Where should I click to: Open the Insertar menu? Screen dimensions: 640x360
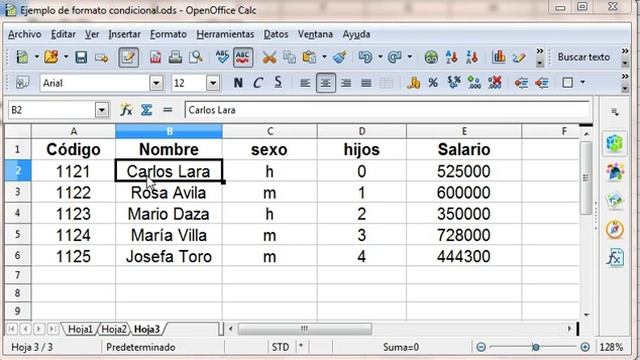pyautogui.click(x=124, y=34)
